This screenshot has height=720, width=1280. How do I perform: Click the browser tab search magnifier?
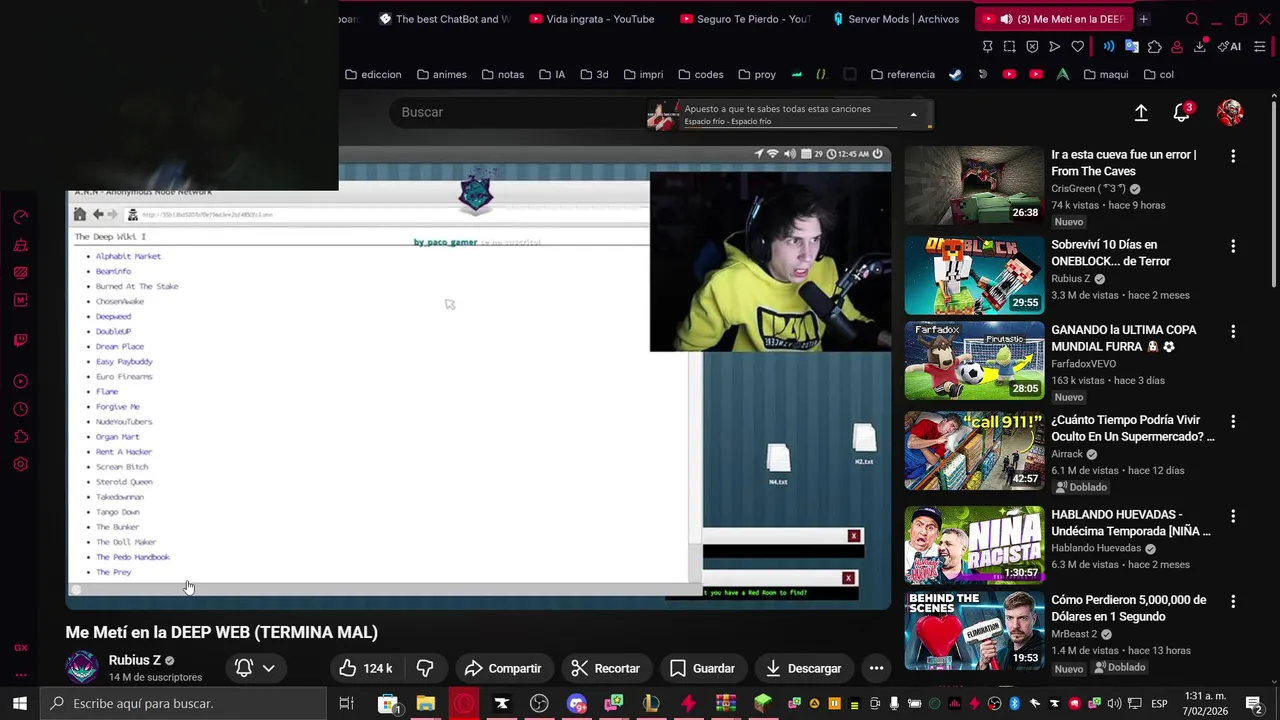click(1192, 19)
